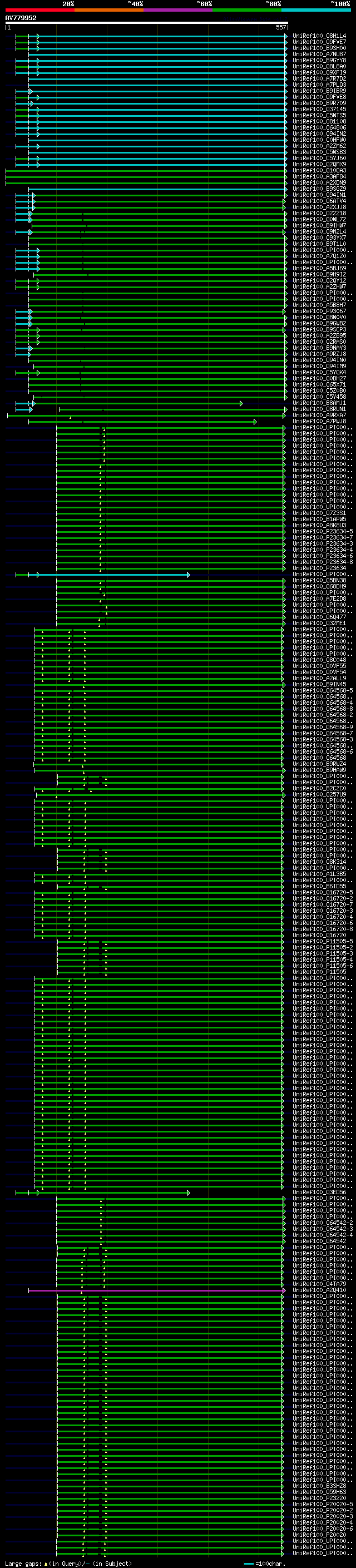Open the UniRef100_O22218 entry
This screenshot has height=1568, width=356.
319,213
